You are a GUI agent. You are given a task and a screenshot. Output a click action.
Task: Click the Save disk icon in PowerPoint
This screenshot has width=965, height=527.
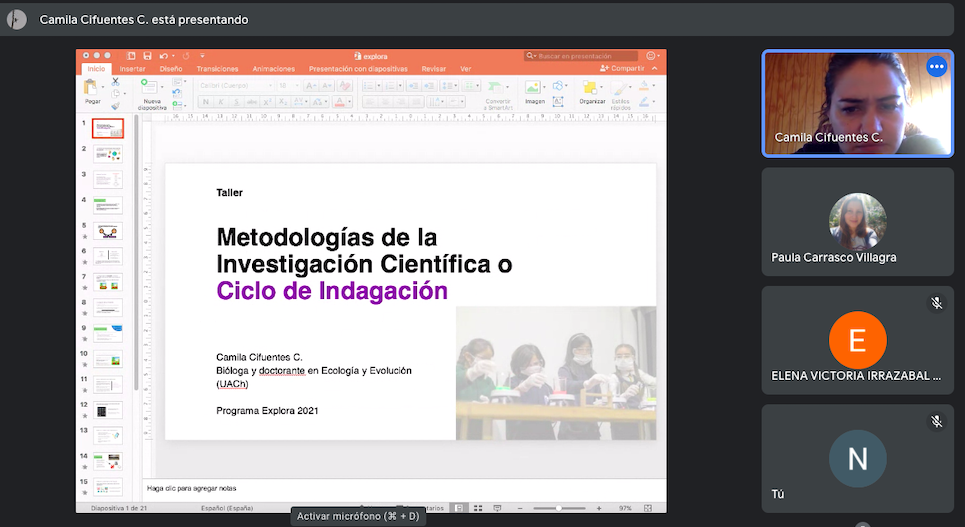tap(148, 56)
